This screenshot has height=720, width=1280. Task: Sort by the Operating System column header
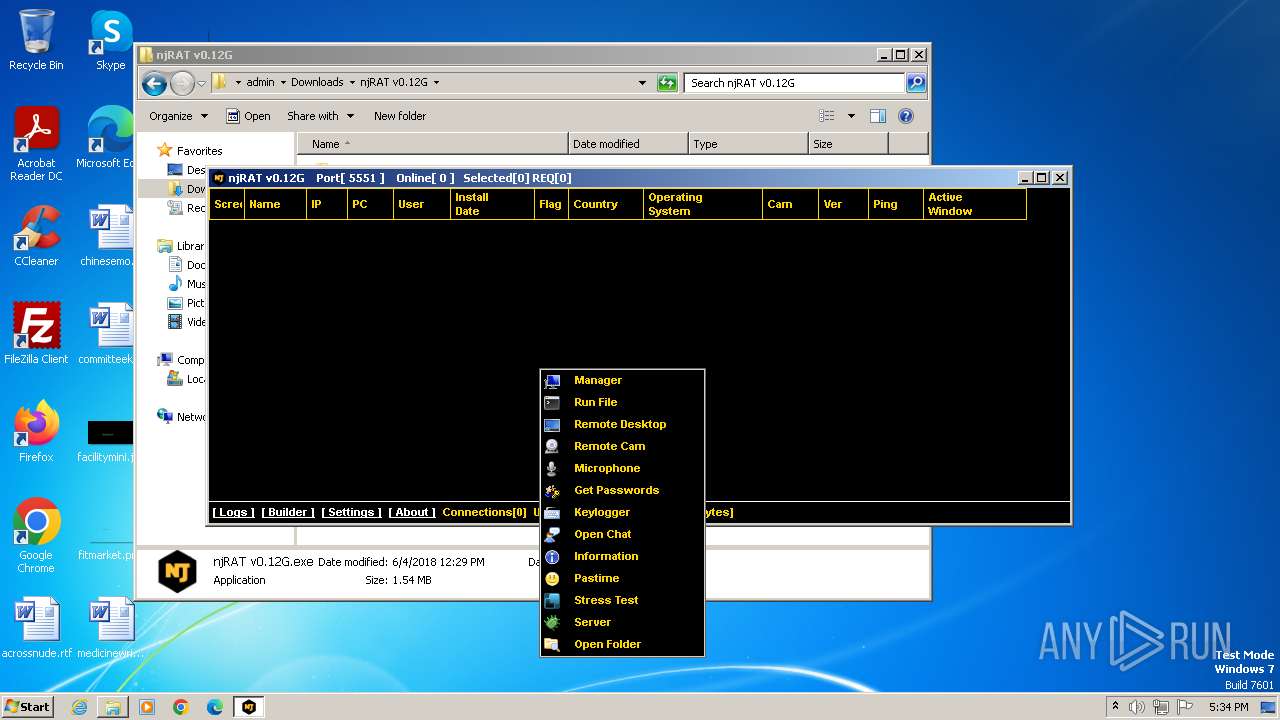point(702,204)
